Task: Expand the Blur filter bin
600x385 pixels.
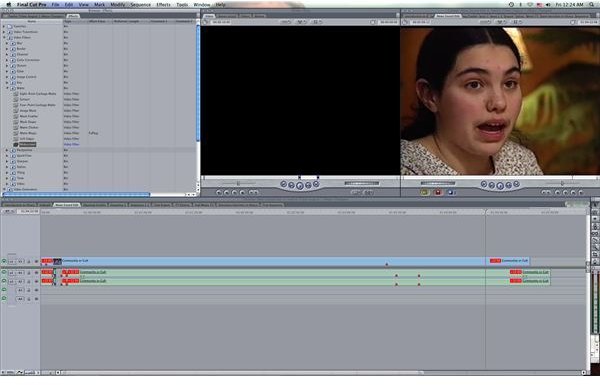Action: [7, 43]
